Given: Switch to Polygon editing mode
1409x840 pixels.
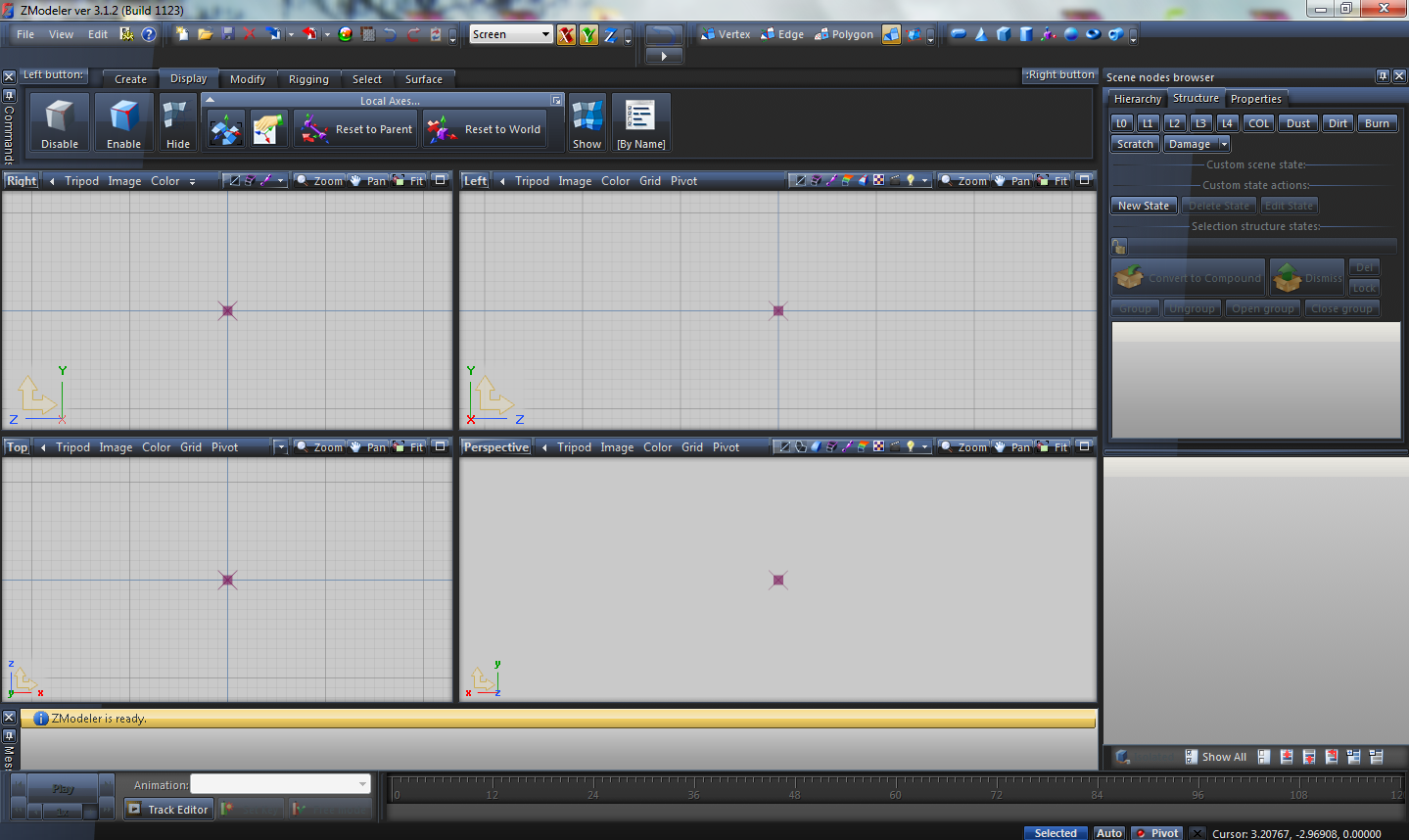Looking at the screenshot, I should click(x=843, y=34).
